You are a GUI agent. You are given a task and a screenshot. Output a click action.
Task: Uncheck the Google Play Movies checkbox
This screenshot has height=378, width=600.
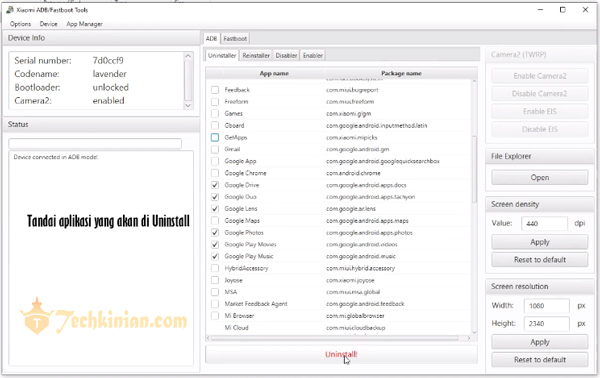pyautogui.click(x=215, y=244)
